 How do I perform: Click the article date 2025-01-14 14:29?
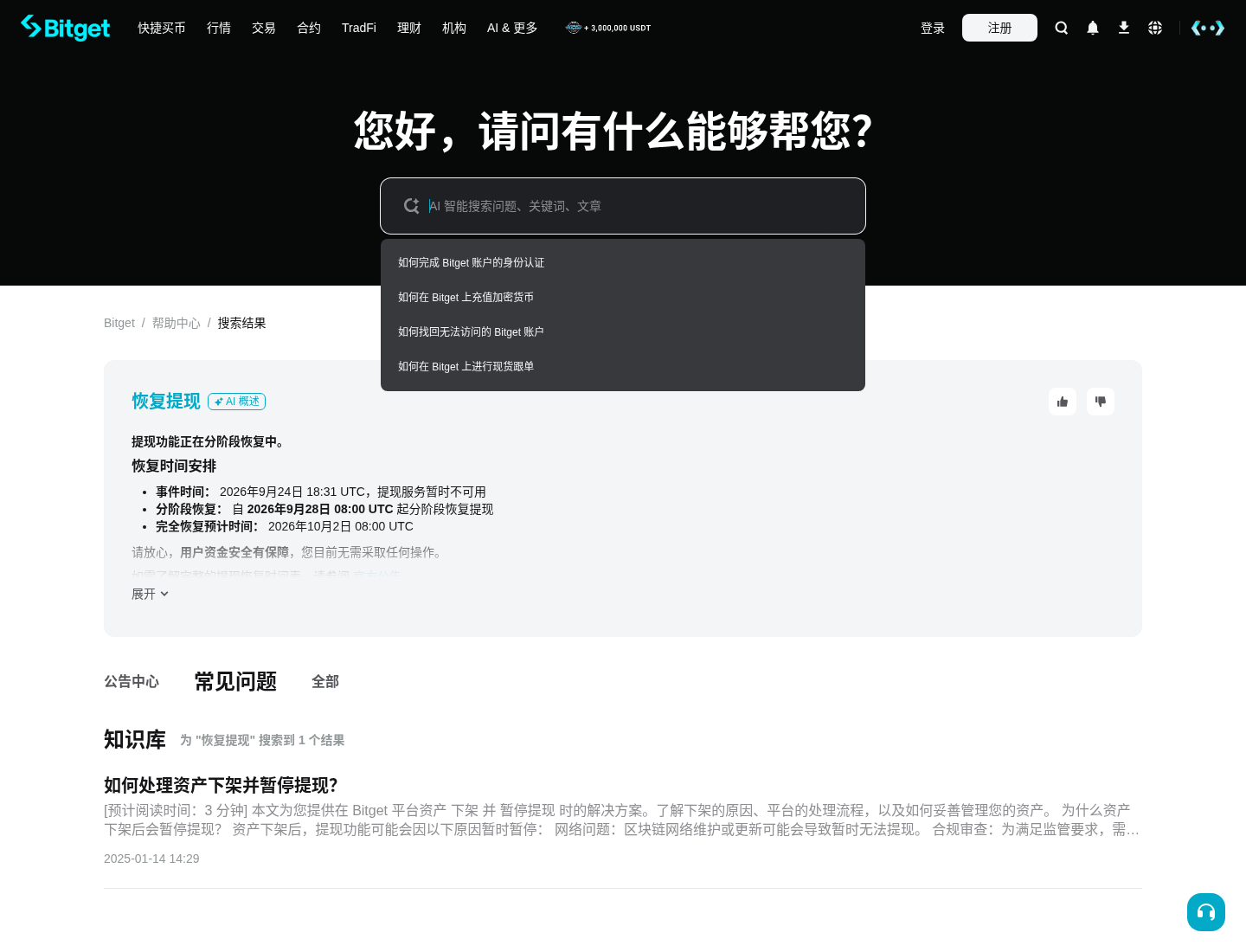coord(151,859)
